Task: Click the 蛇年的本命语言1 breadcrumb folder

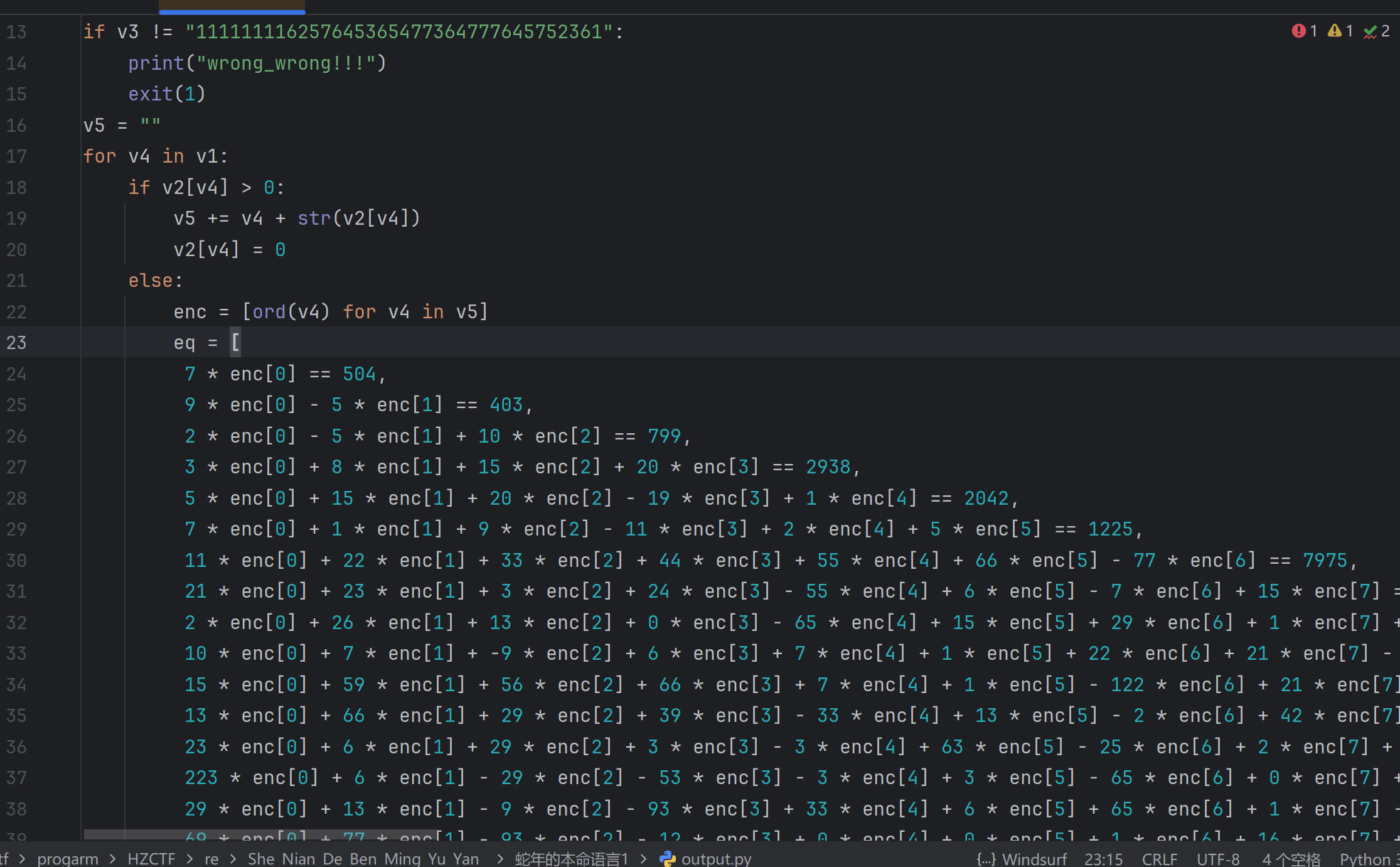Action: [571, 858]
